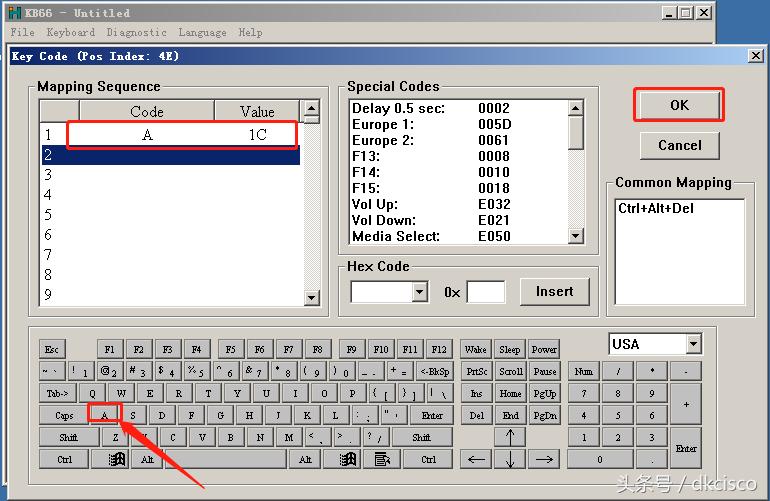This screenshot has width=770, height=501.
Task: Open the Diagnostic menu
Action: (x=136, y=32)
